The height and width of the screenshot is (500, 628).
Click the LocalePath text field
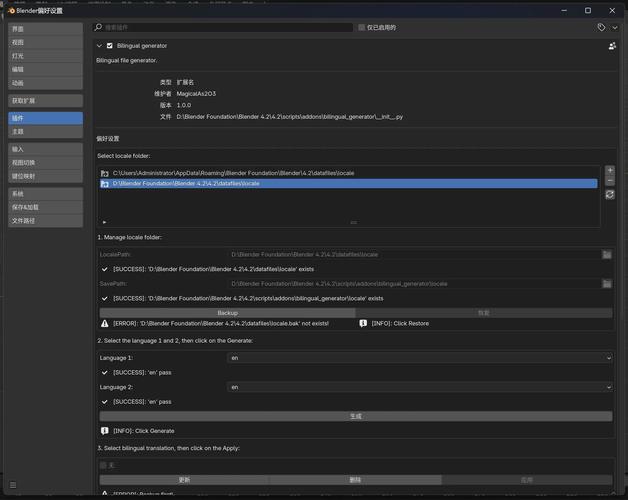pos(414,254)
